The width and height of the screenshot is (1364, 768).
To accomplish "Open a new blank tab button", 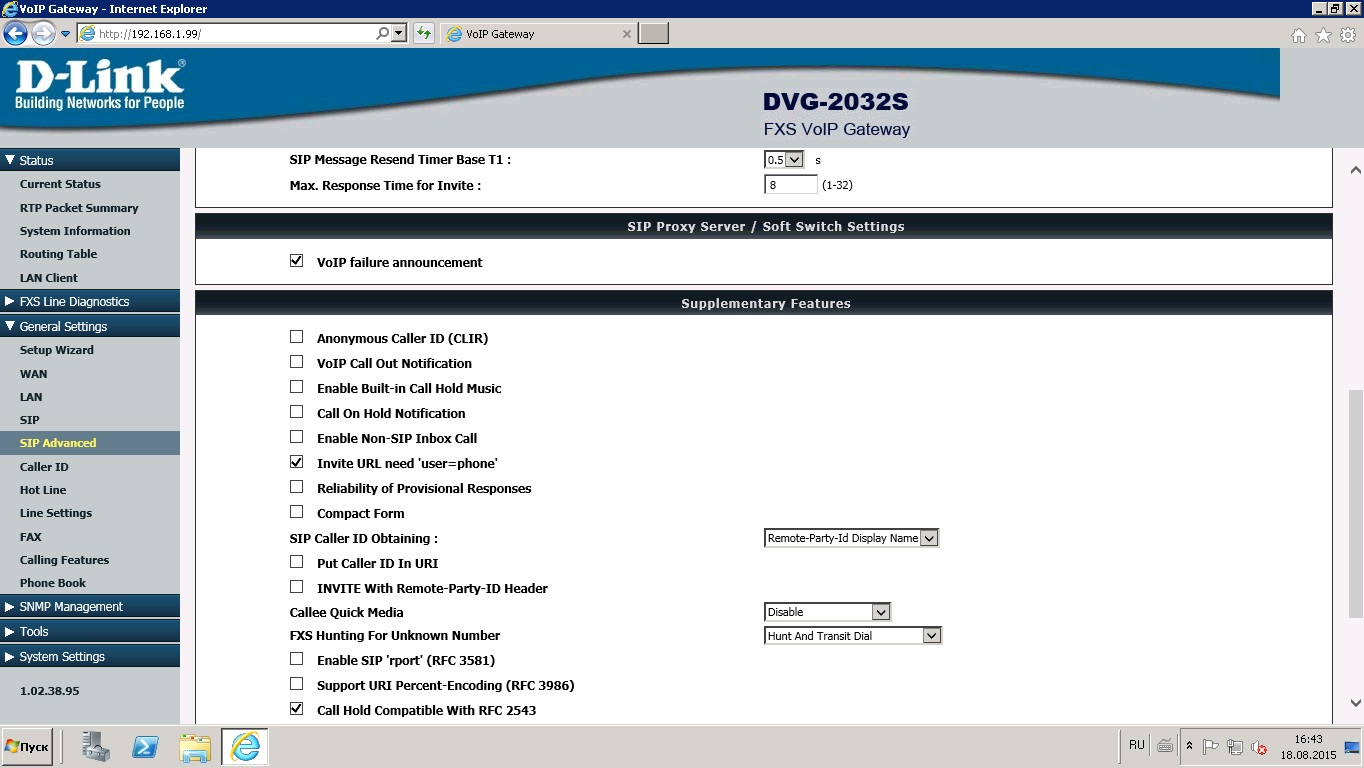I will [x=653, y=34].
